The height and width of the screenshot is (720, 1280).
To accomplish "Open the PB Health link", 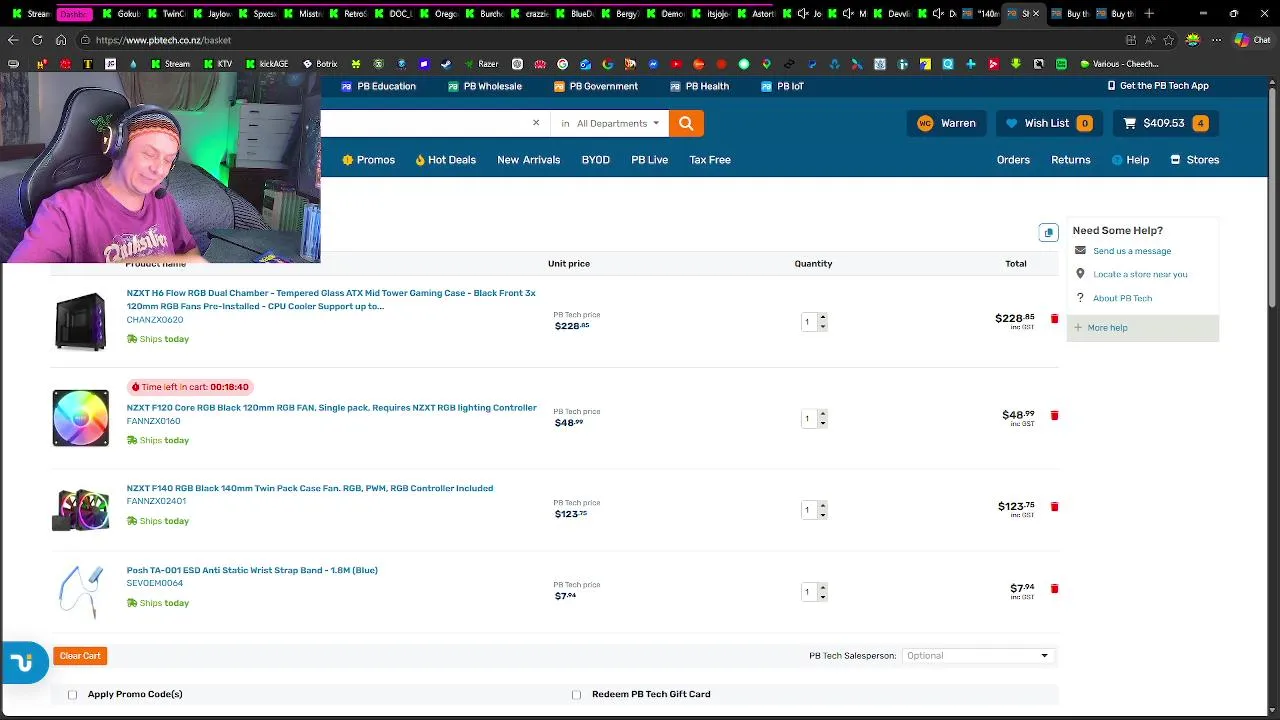I will (699, 86).
